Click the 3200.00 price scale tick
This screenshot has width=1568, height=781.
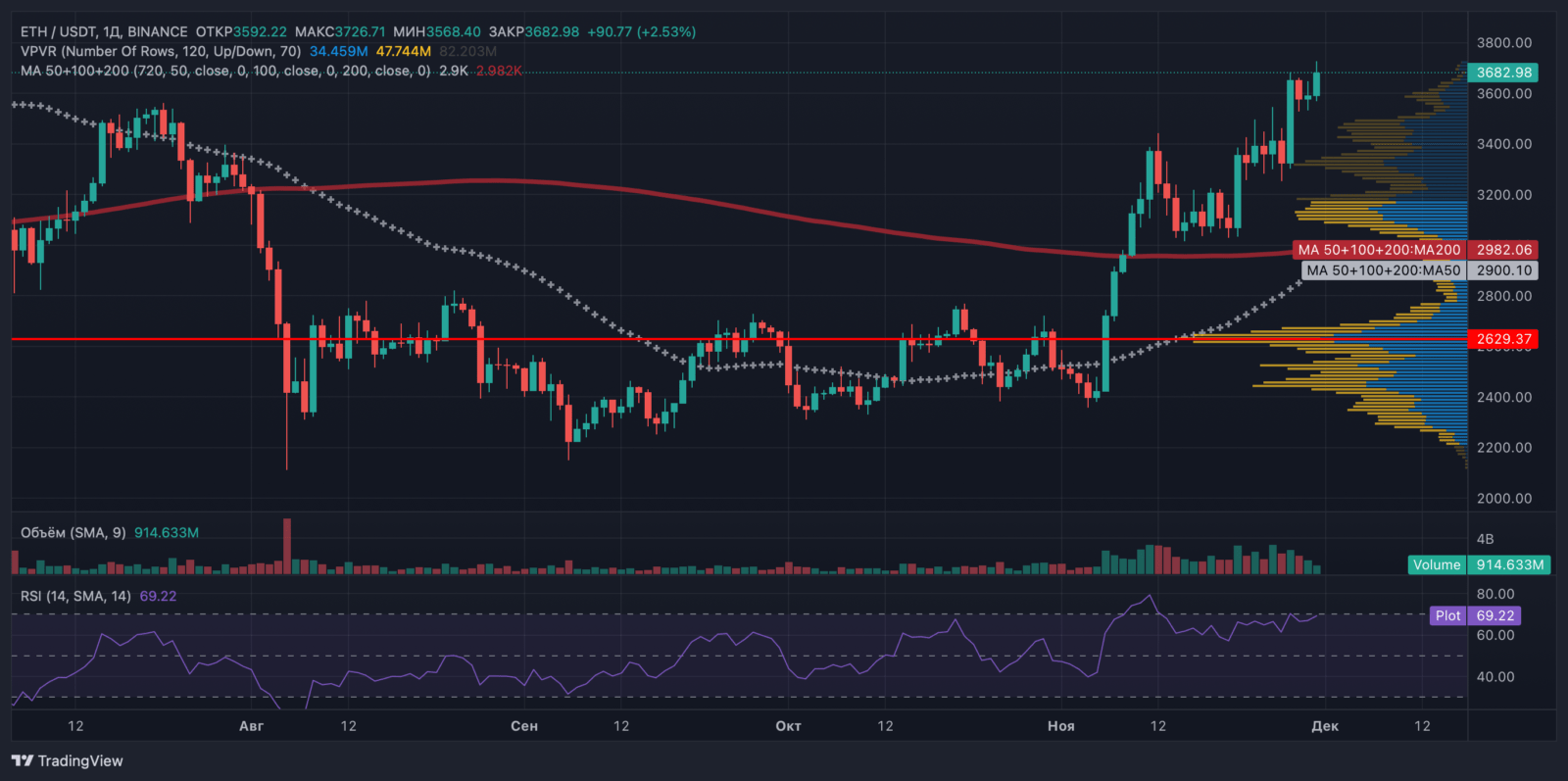[1504, 195]
